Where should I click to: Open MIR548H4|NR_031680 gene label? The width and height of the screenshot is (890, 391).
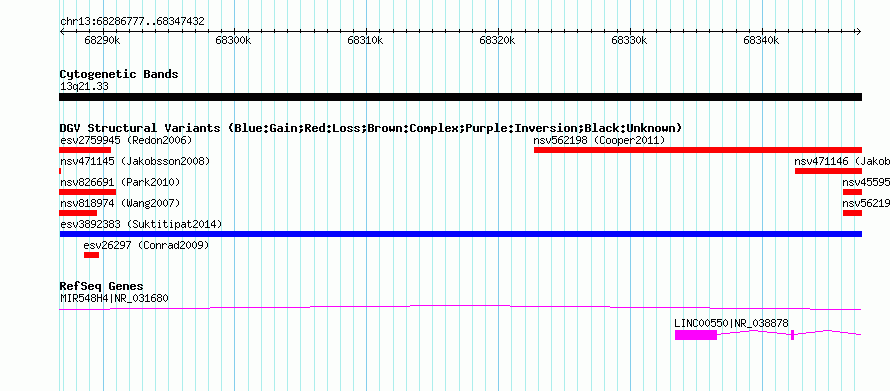pos(114,298)
